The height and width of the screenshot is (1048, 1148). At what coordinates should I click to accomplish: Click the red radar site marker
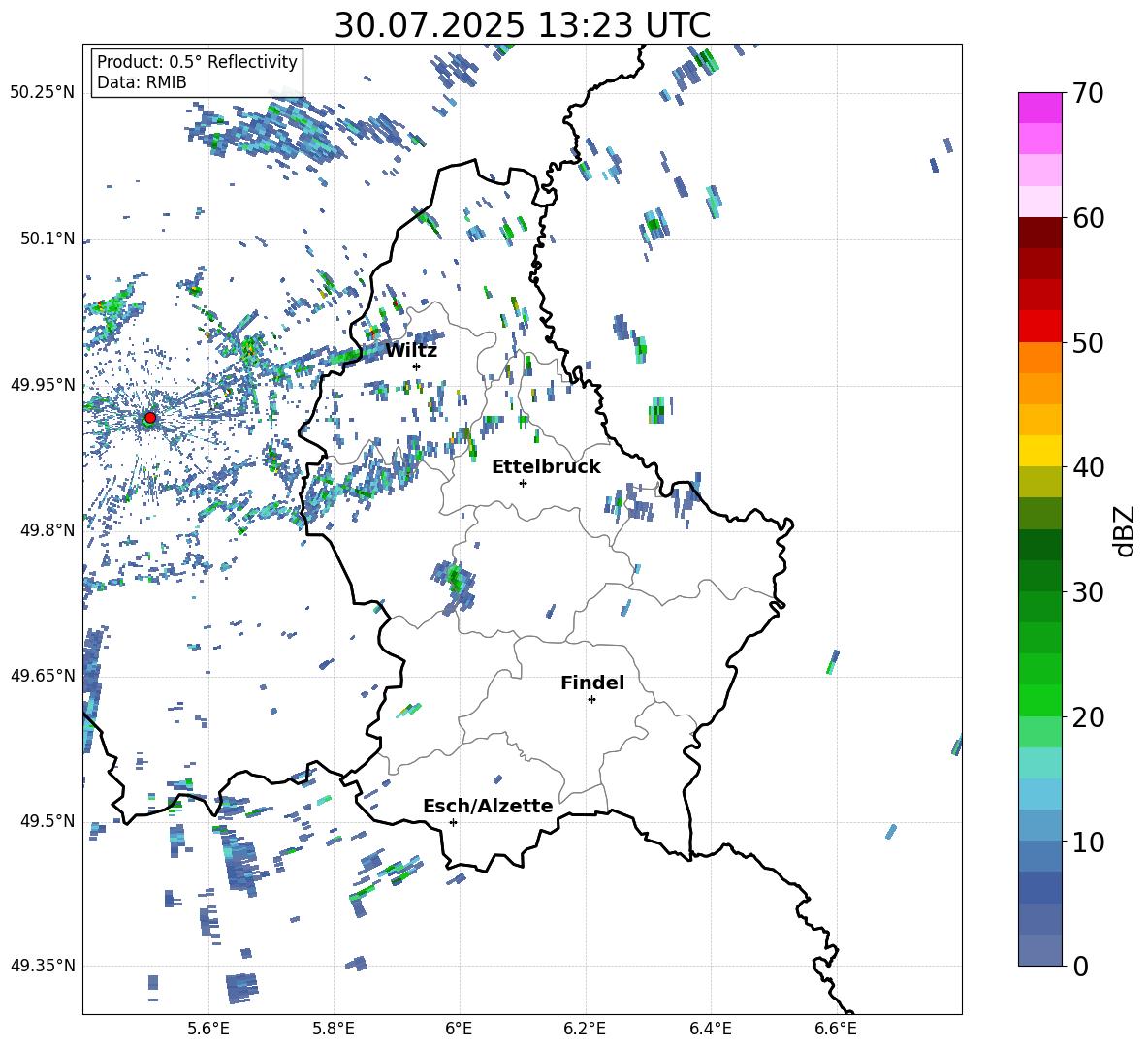click(x=150, y=418)
